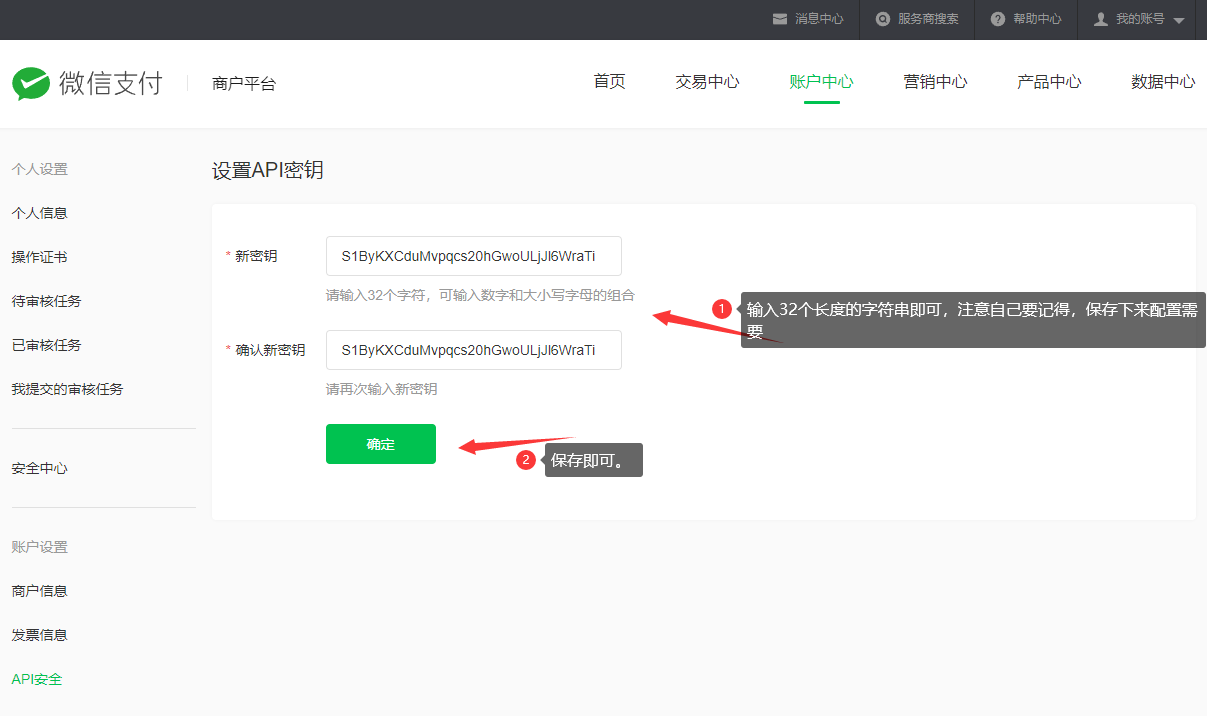Select API安全 in the sidebar
Screen dimensions: 1207x716
(37, 679)
